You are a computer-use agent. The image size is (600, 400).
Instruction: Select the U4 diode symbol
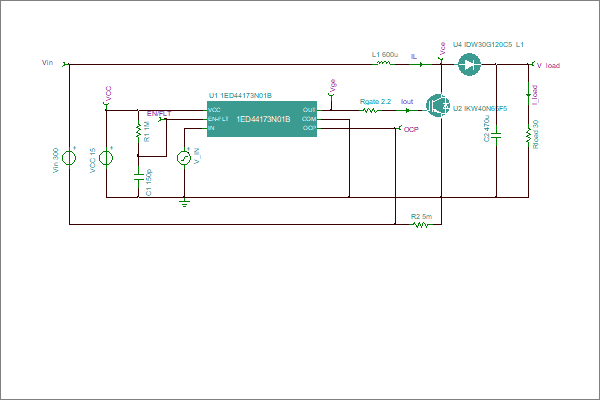pyautogui.click(x=469, y=64)
